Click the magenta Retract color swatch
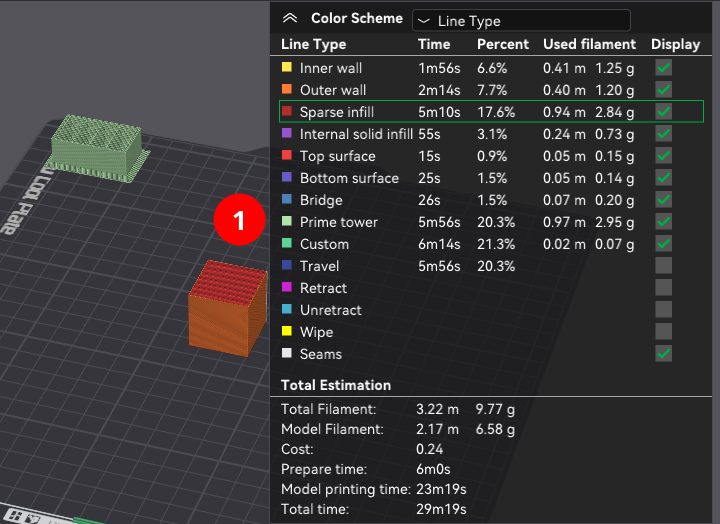This screenshot has width=720, height=524. (287, 287)
